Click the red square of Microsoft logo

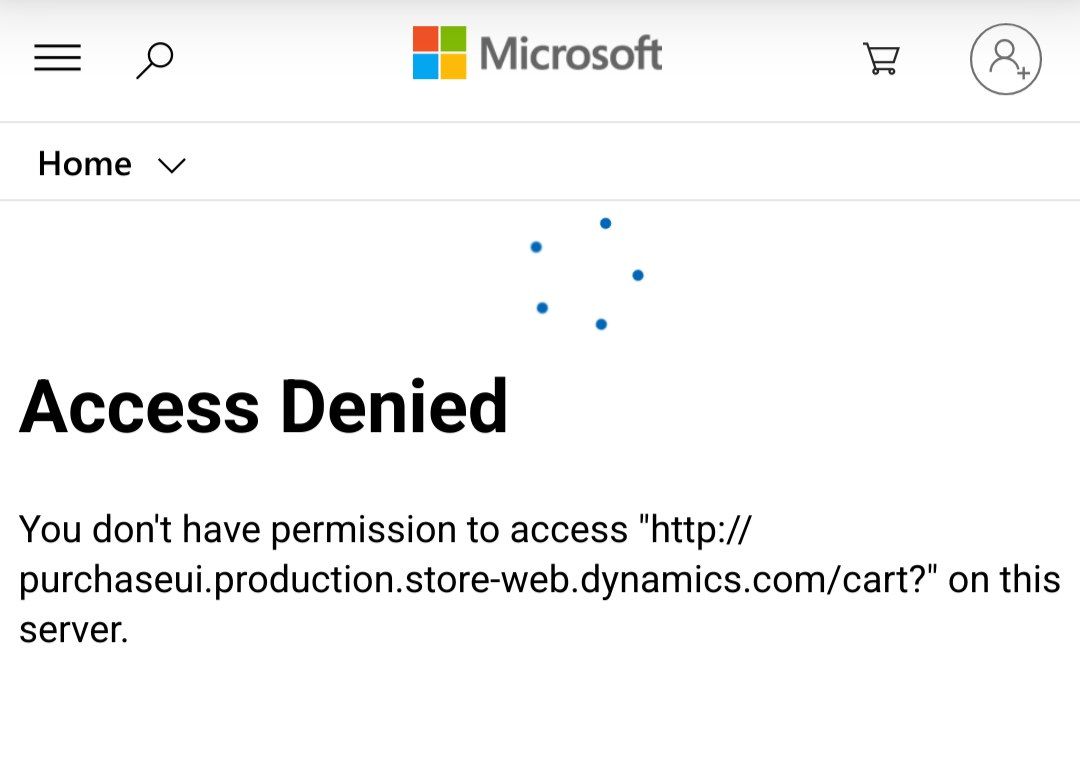(x=426, y=39)
